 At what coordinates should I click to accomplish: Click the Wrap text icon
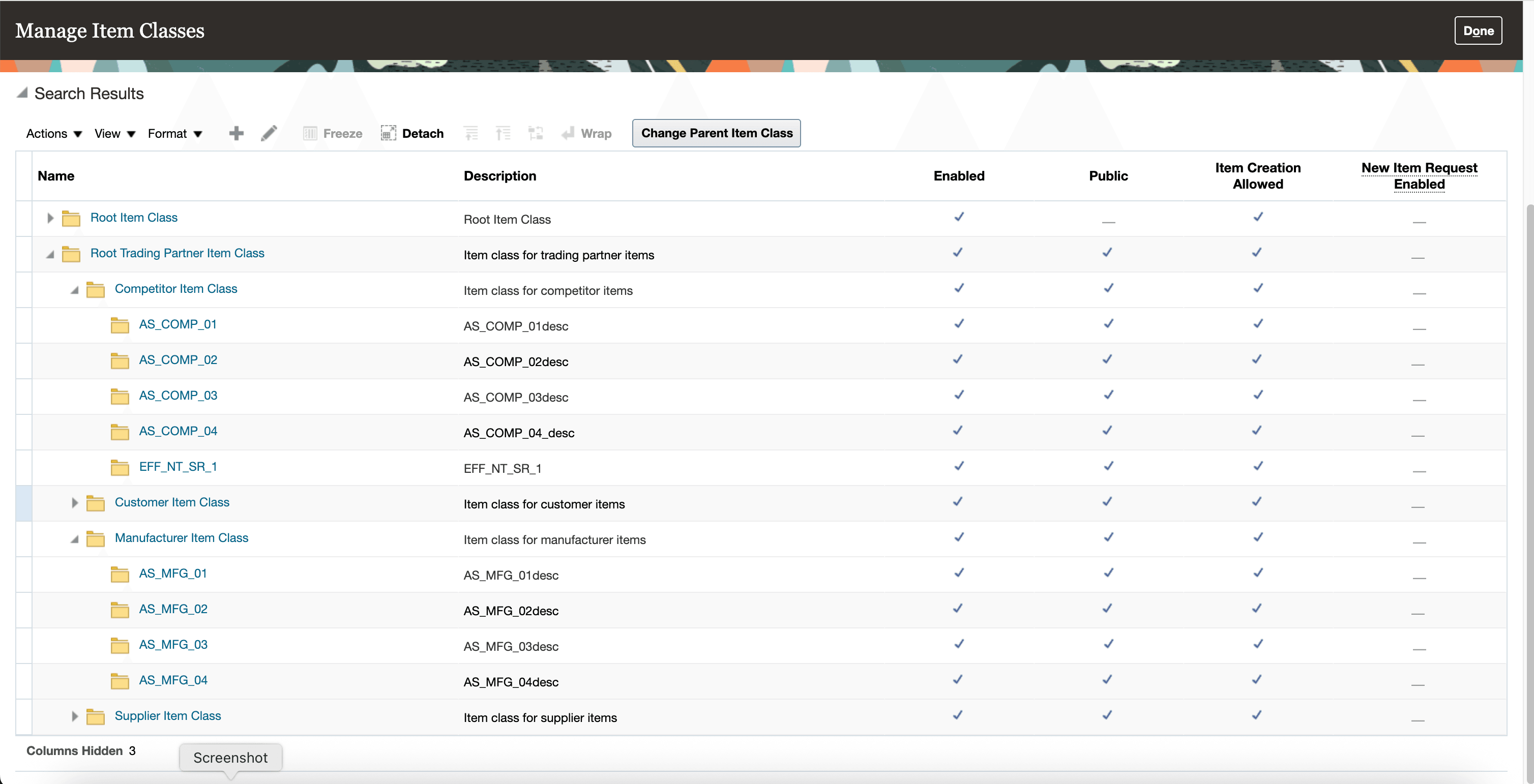pyautogui.click(x=568, y=133)
